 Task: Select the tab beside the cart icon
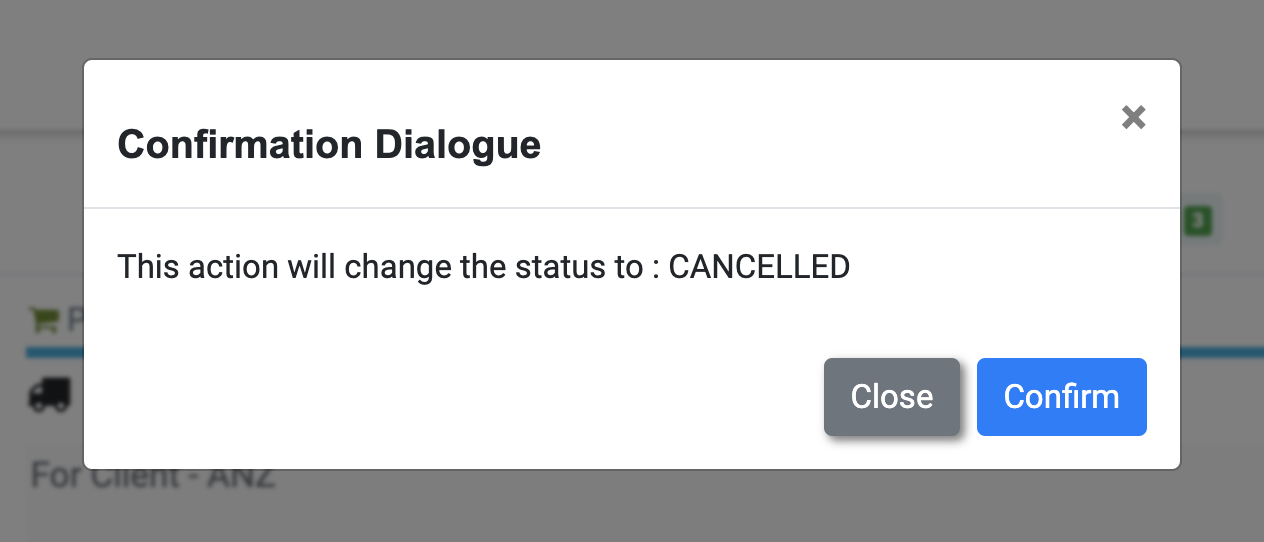[75, 321]
